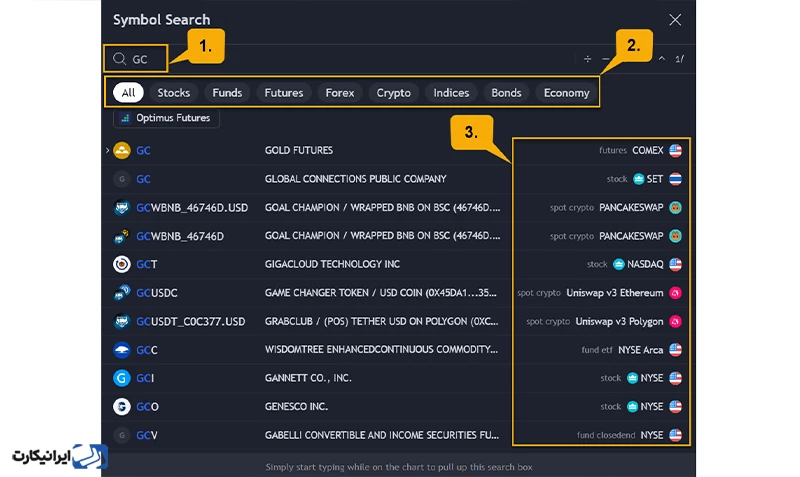The width and height of the screenshot is (800, 477).
Task: Click the Genesco GCO logo icon
Action: pos(121,407)
